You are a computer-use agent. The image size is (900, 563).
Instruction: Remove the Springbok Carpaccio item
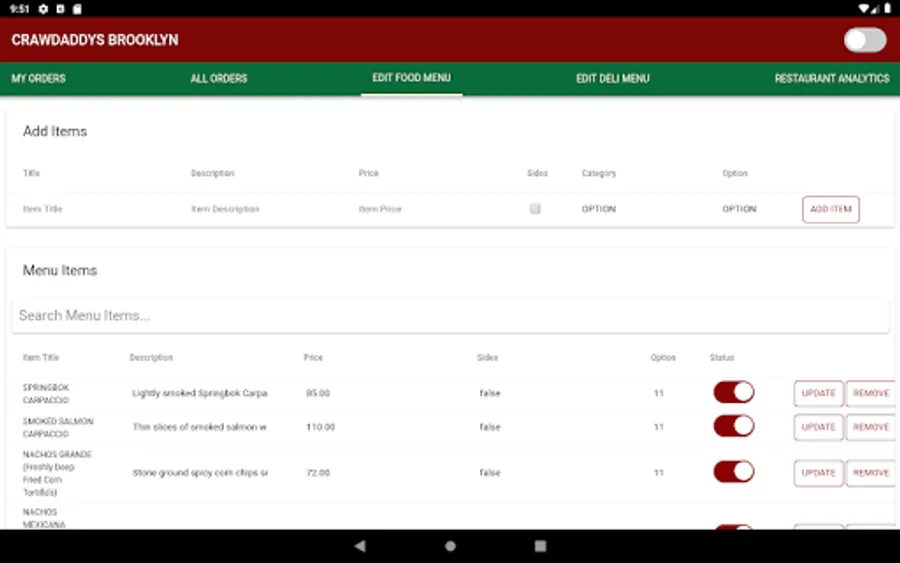pyautogui.click(x=871, y=394)
